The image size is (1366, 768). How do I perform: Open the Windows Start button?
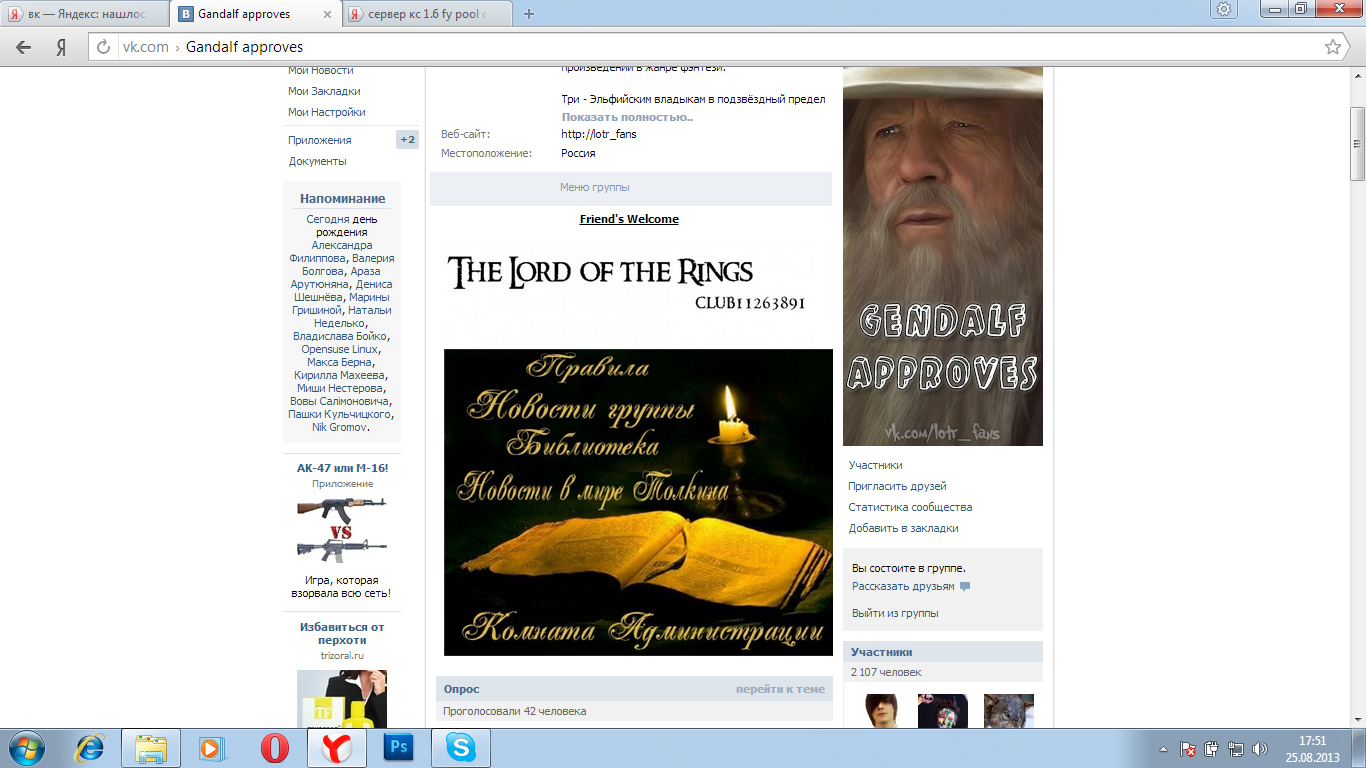[26, 748]
